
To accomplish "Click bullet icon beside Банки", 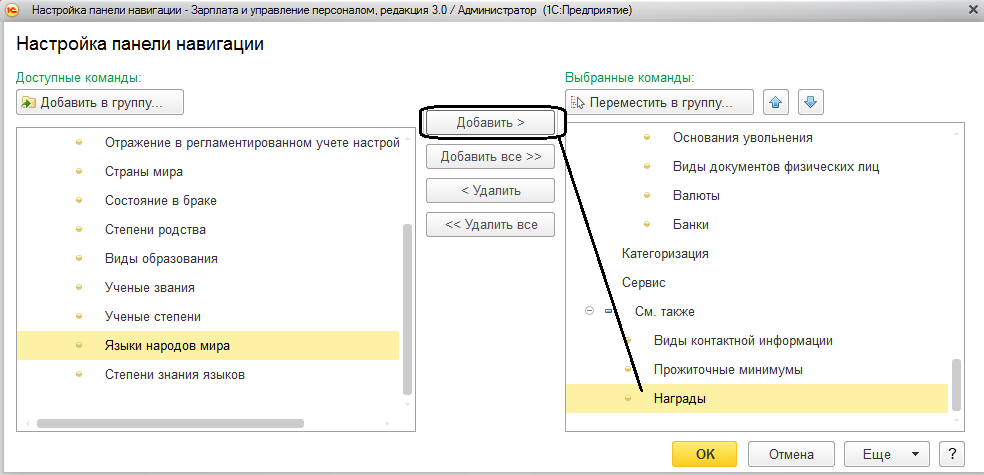I will 647,224.
